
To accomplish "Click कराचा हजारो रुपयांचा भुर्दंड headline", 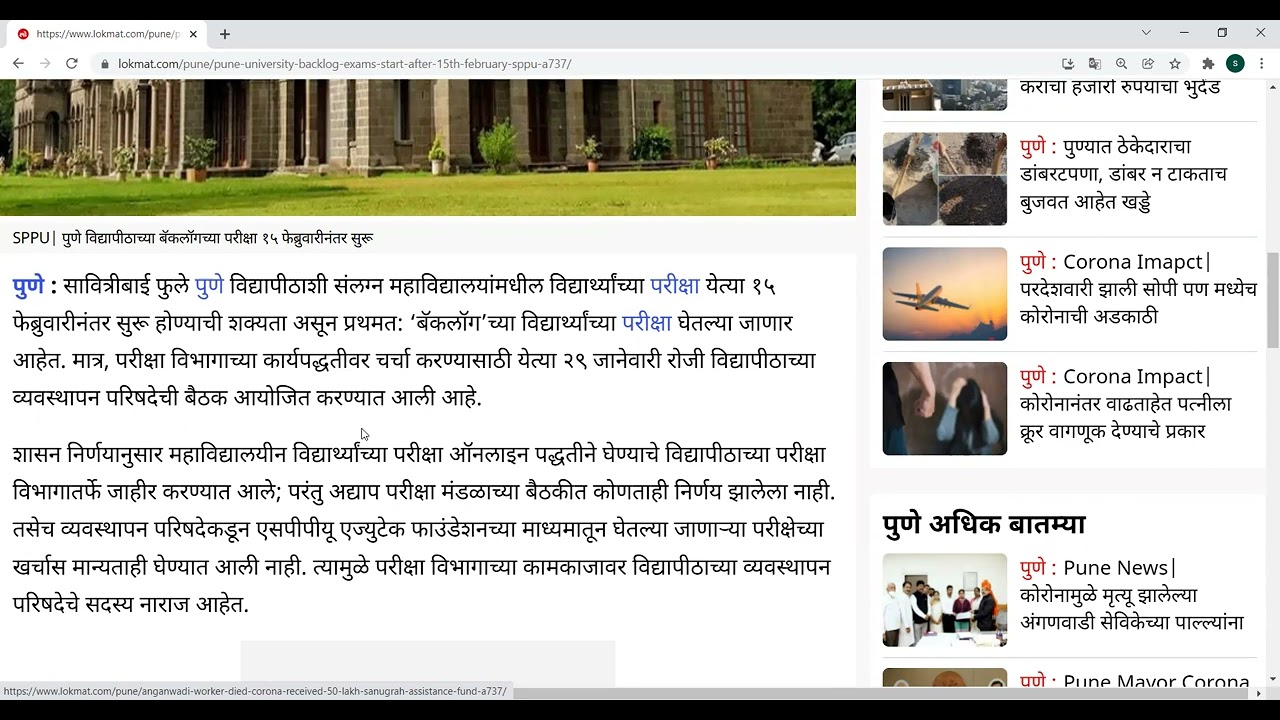I will [x=1120, y=87].
